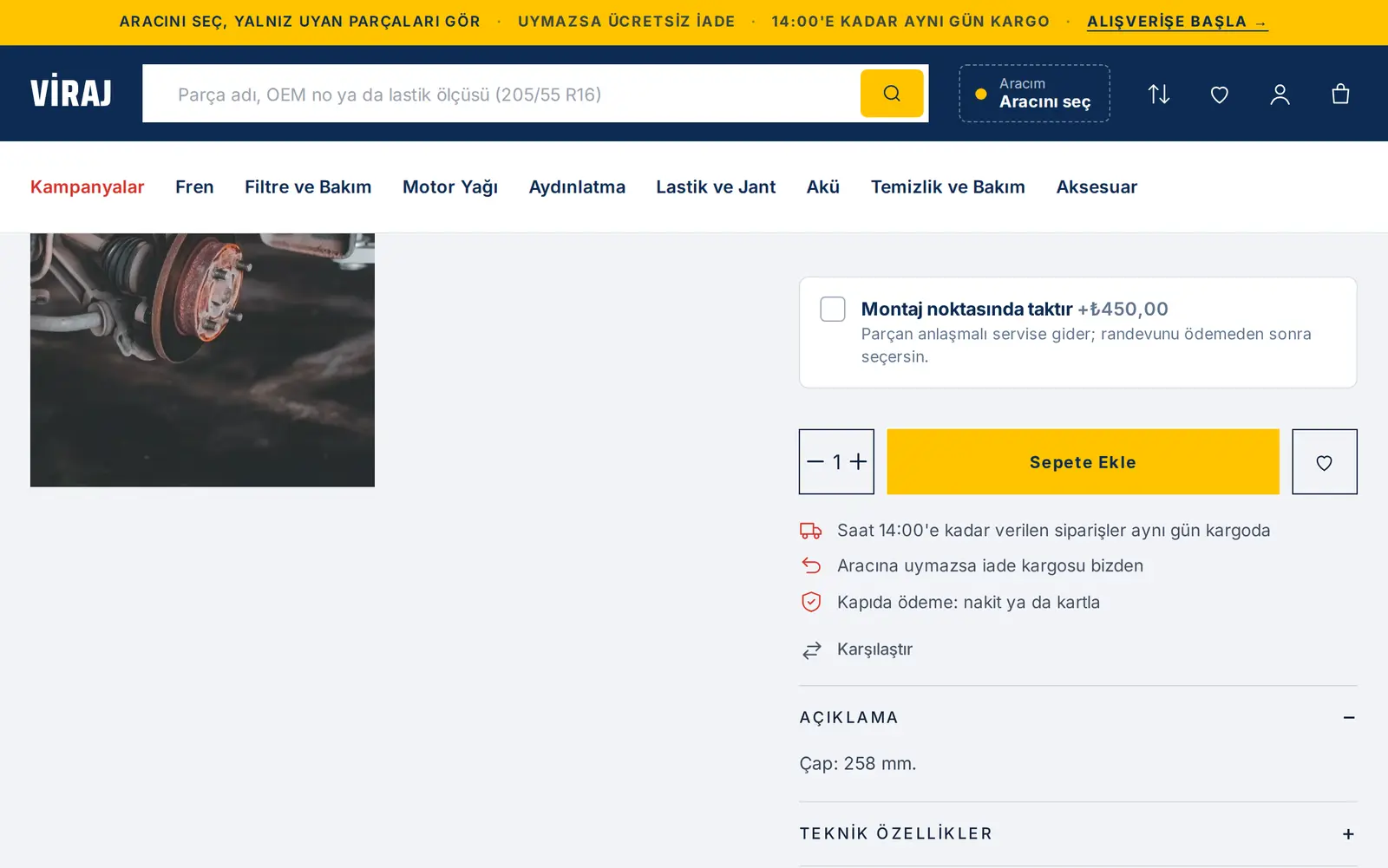Open the compare arrows icon in header
Viewport: 1388px width, 868px height.
coord(1159,94)
